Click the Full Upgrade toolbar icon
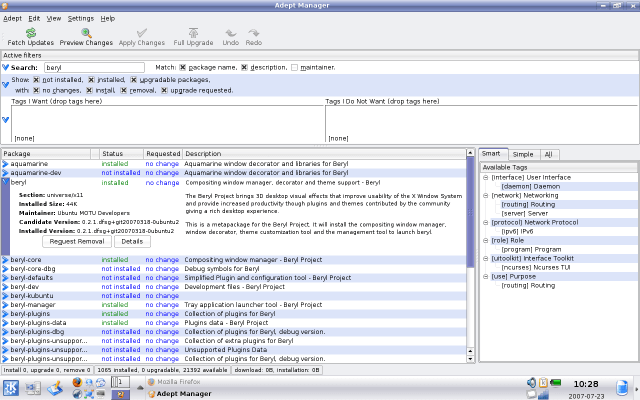The width and height of the screenshot is (640, 400). click(193, 33)
